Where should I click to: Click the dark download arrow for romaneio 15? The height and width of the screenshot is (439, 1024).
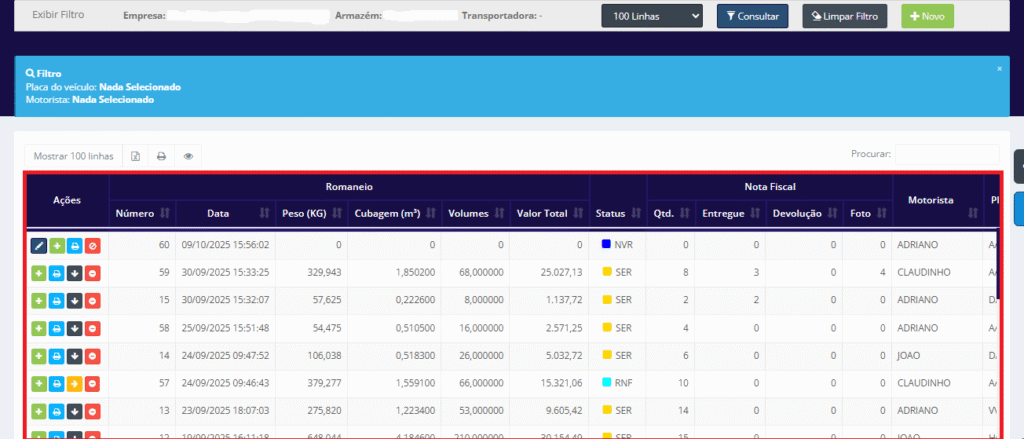pos(74,300)
